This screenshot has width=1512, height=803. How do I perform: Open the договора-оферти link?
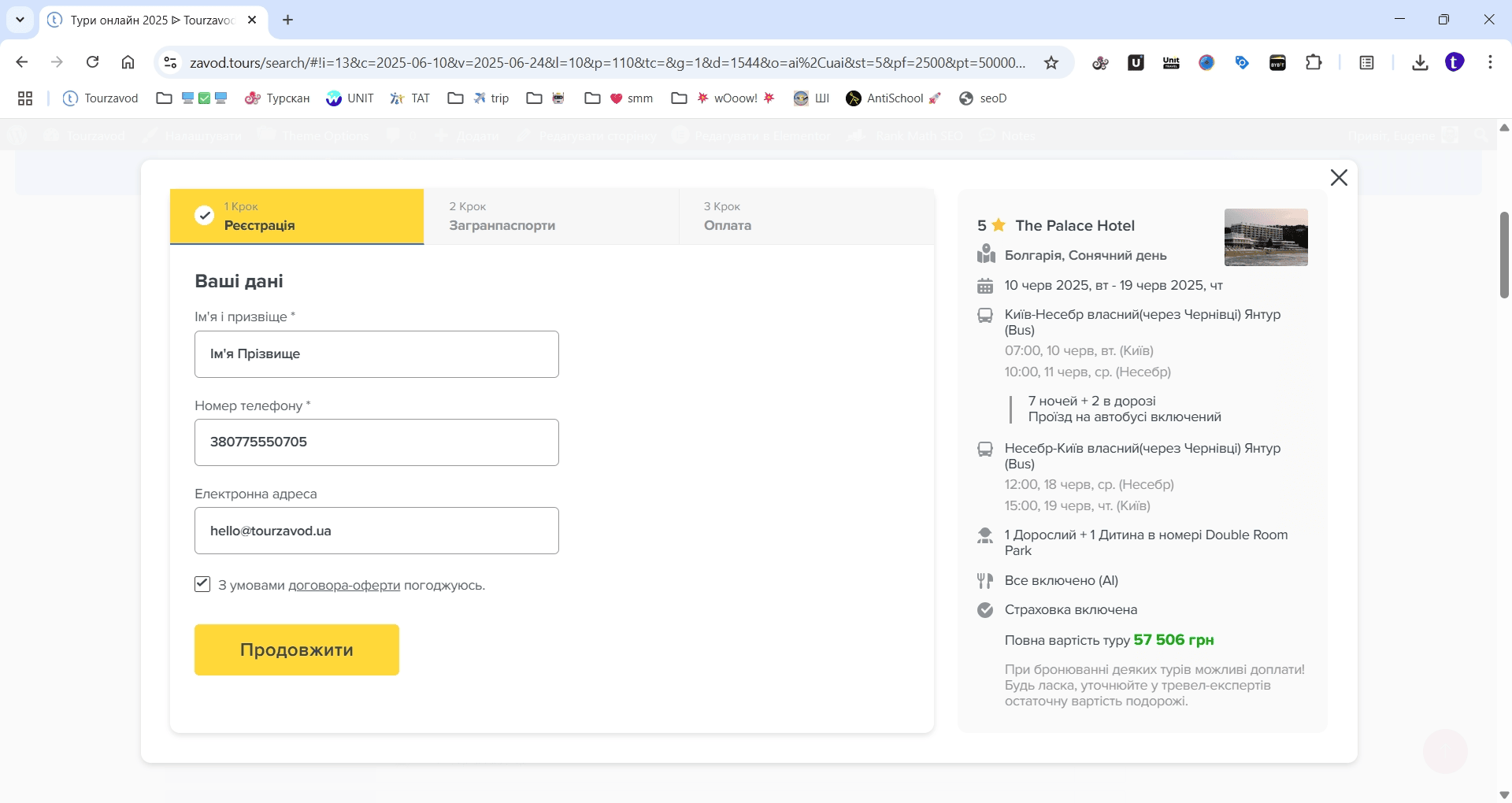click(x=344, y=586)
